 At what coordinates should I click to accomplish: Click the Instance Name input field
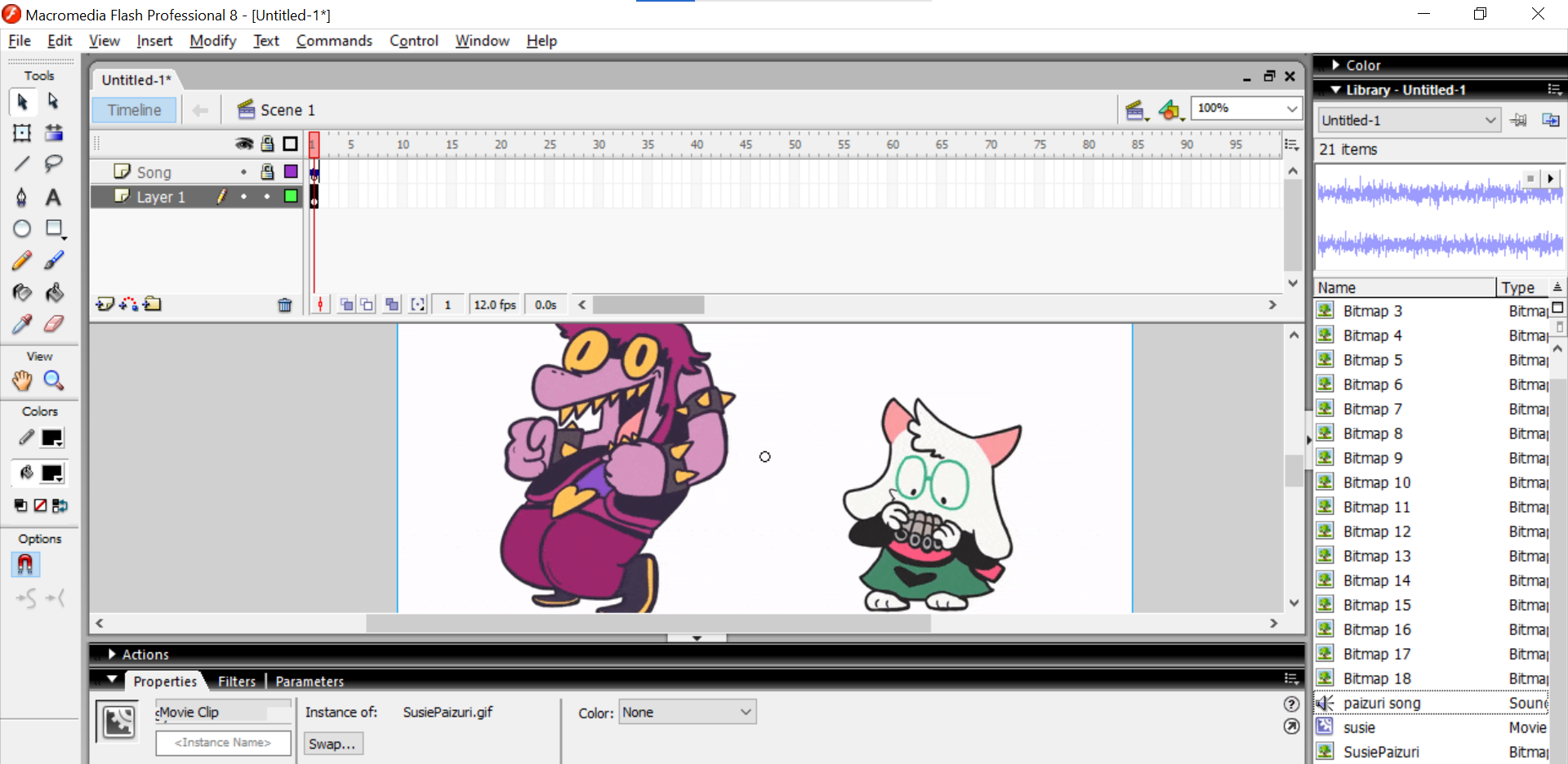[x=223, y=743]
